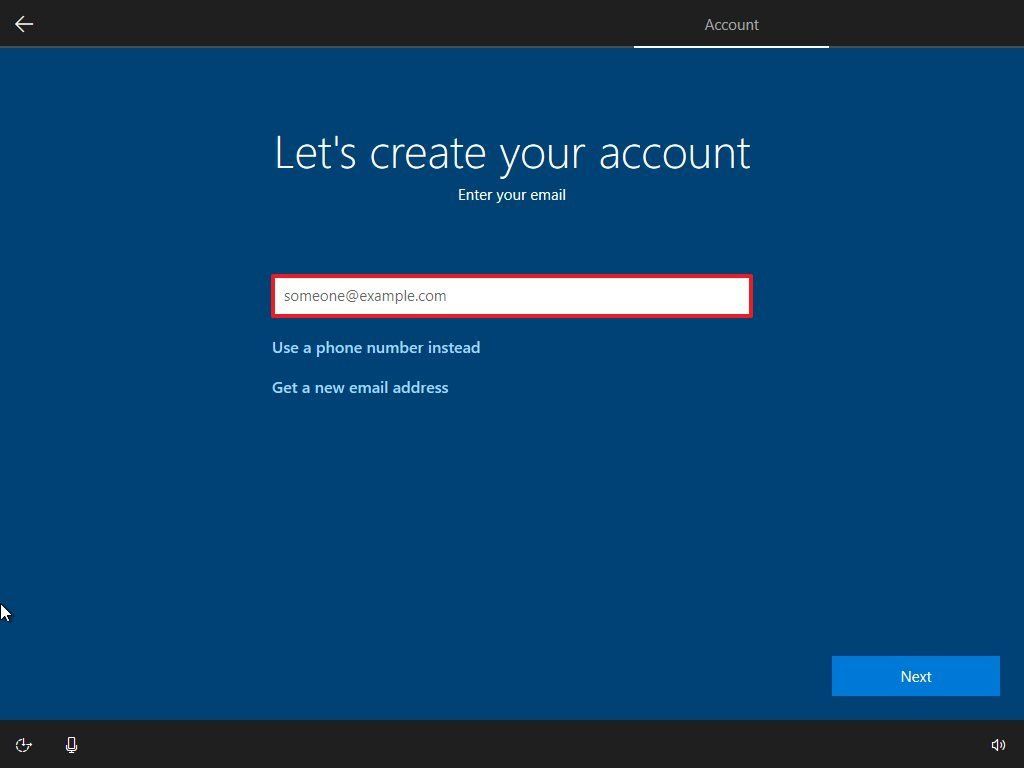Screen dimensions: 1024x768
Task: Click the phone number sign-in option
Action: 376,347
